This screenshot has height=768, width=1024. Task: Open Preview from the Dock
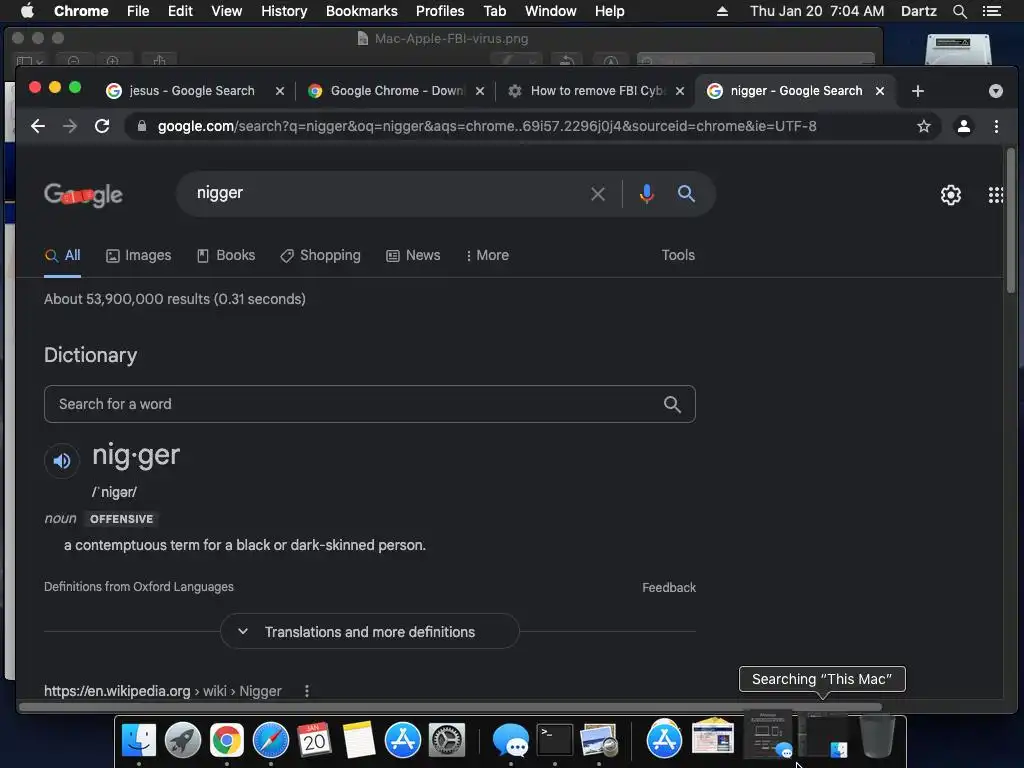click(x=599, y=740)
